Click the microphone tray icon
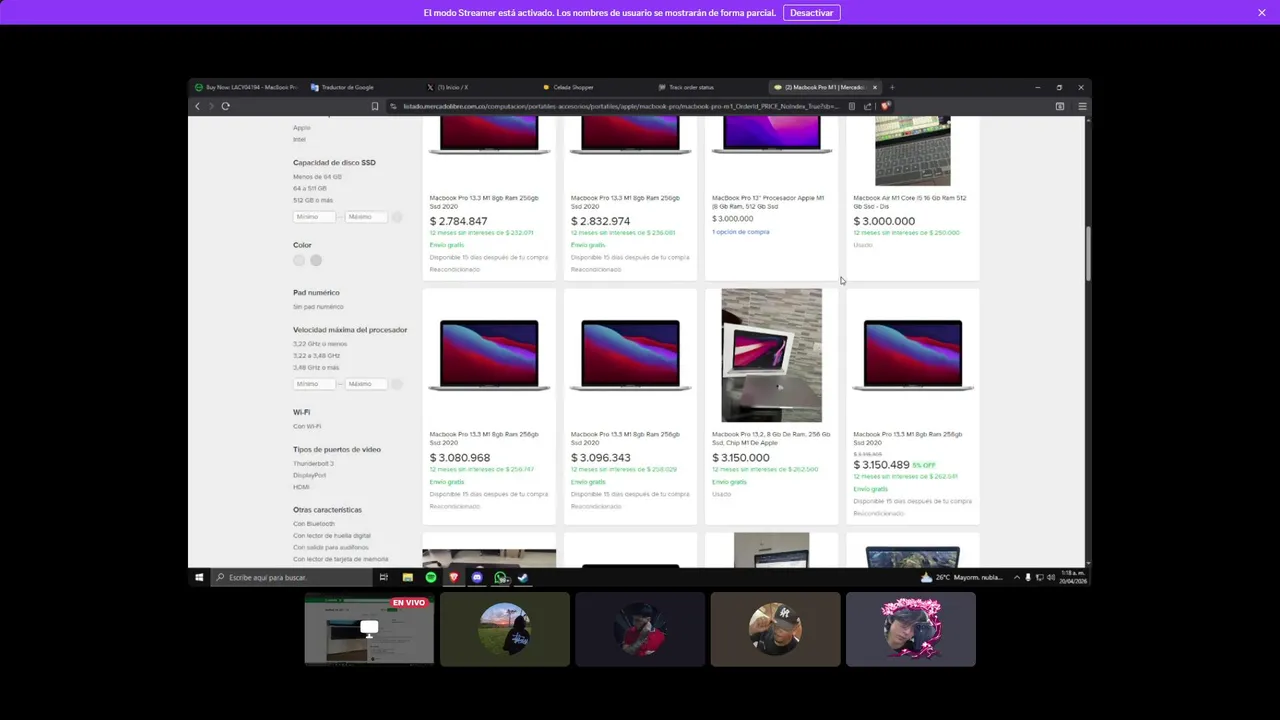The image size is (1280, 720). coord(1029,577)
